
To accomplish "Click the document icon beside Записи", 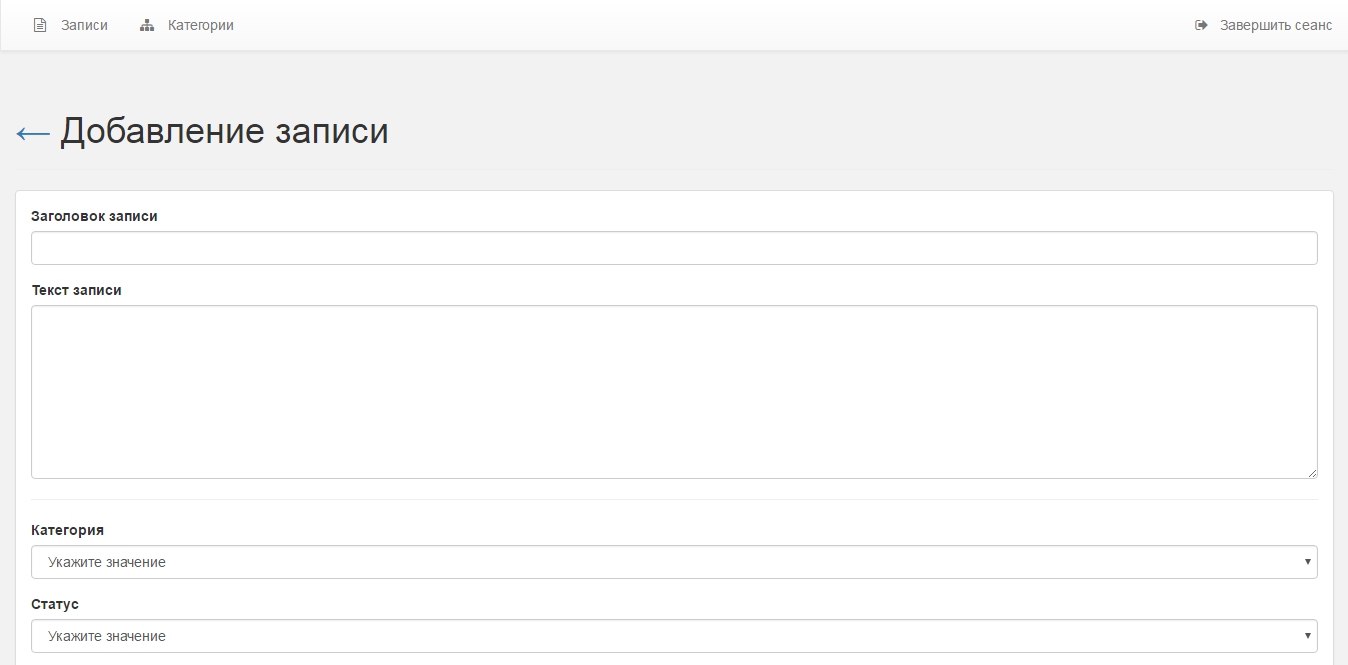I will (x=40, y=25).
